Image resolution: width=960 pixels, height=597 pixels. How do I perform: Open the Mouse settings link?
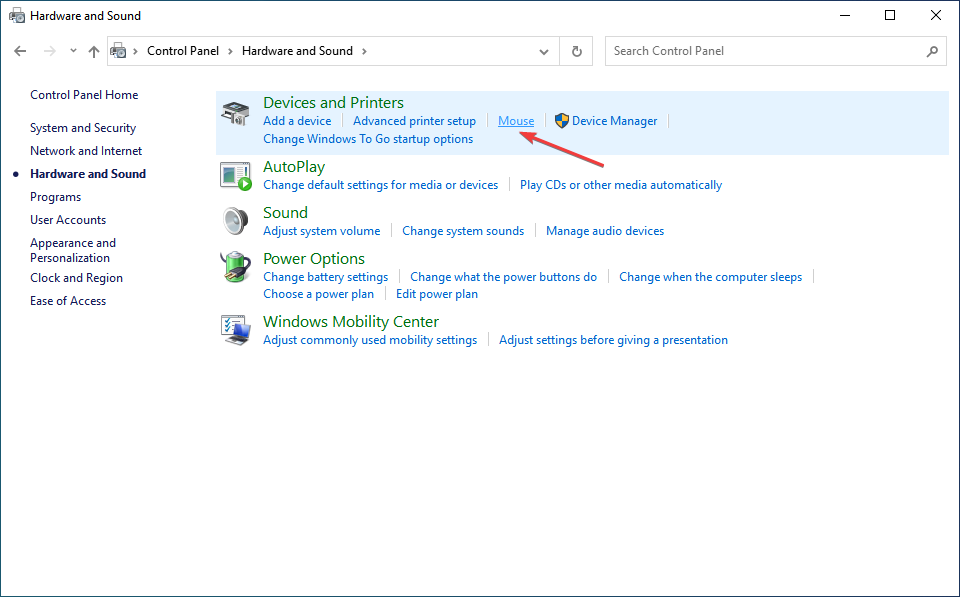(x=516, y=121)
